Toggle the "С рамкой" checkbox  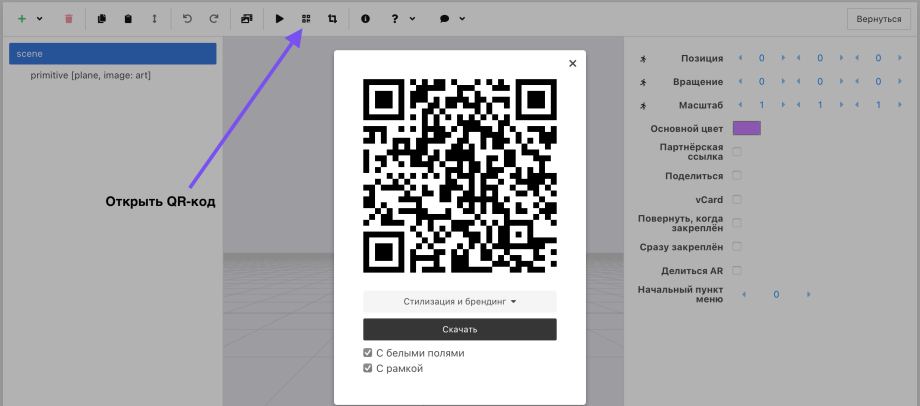pos(368,368)
